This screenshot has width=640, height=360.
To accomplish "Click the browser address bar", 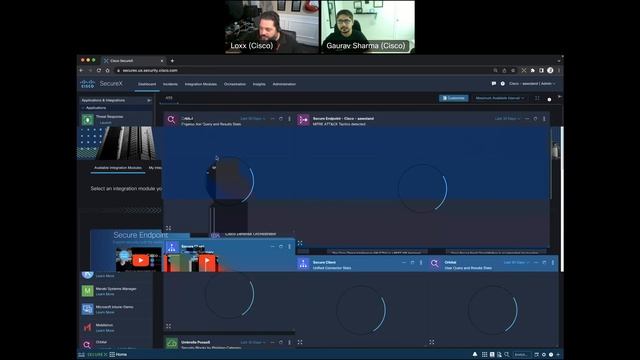I will [x=302, y=70].
